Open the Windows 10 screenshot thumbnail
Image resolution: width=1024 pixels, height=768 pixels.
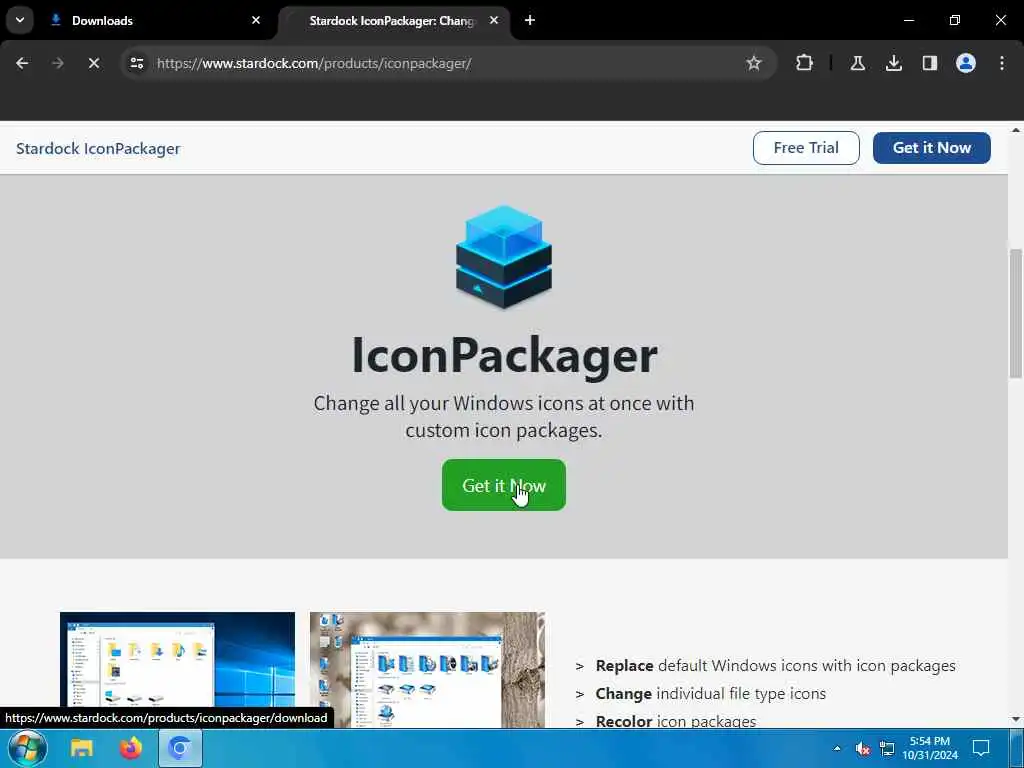coord(177,669)
